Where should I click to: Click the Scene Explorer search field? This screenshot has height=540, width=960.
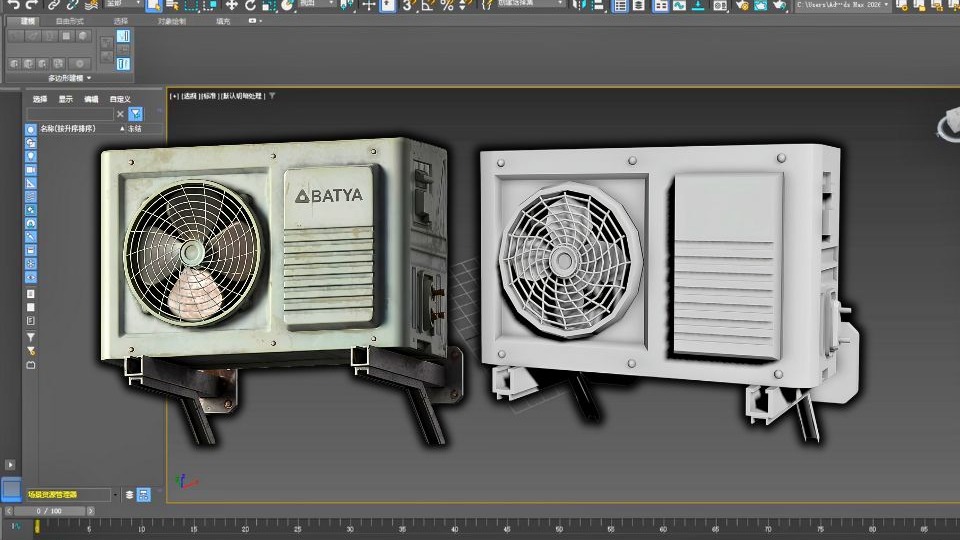[70, 114]
